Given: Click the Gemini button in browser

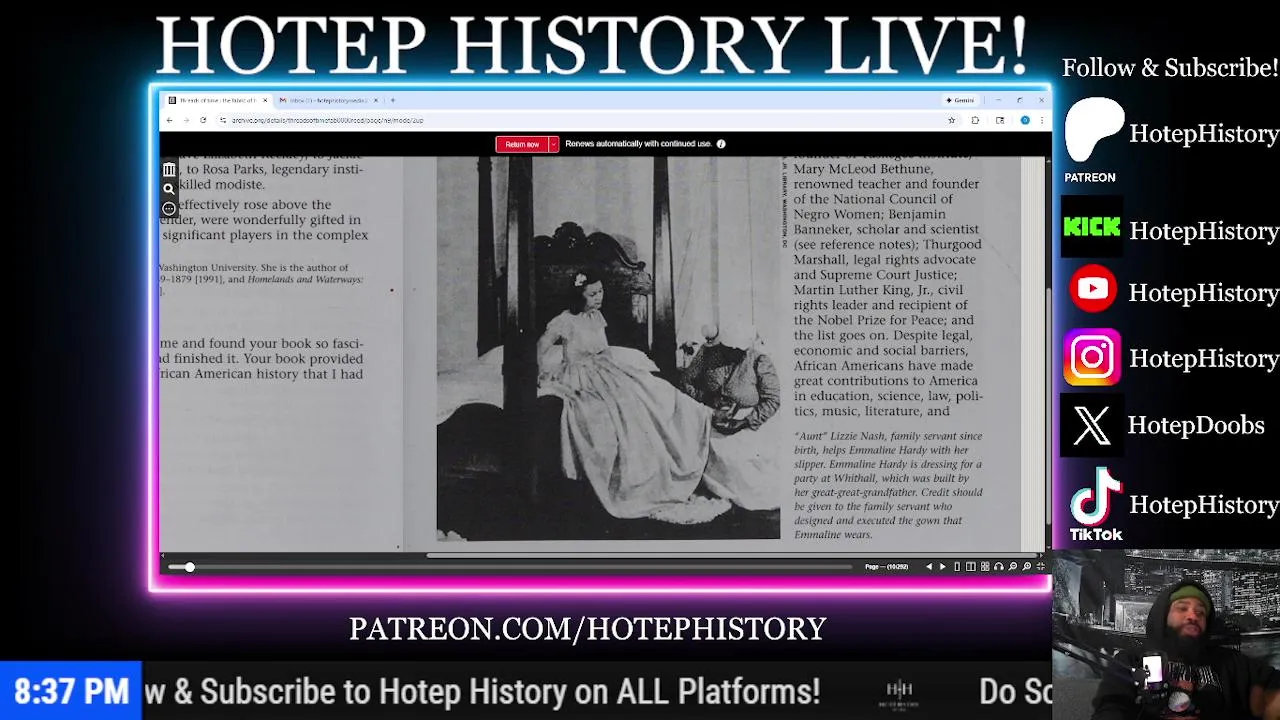Looking at the screenshot, I should pos(960,100).
